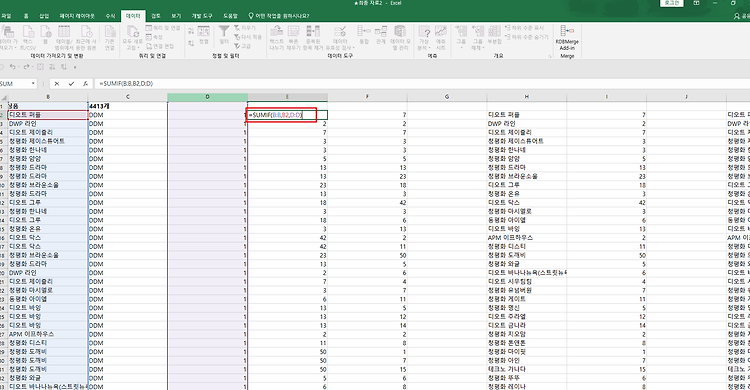Click the Sign in (로그인) button
750x390 pixels.
(x=672, y=3)
